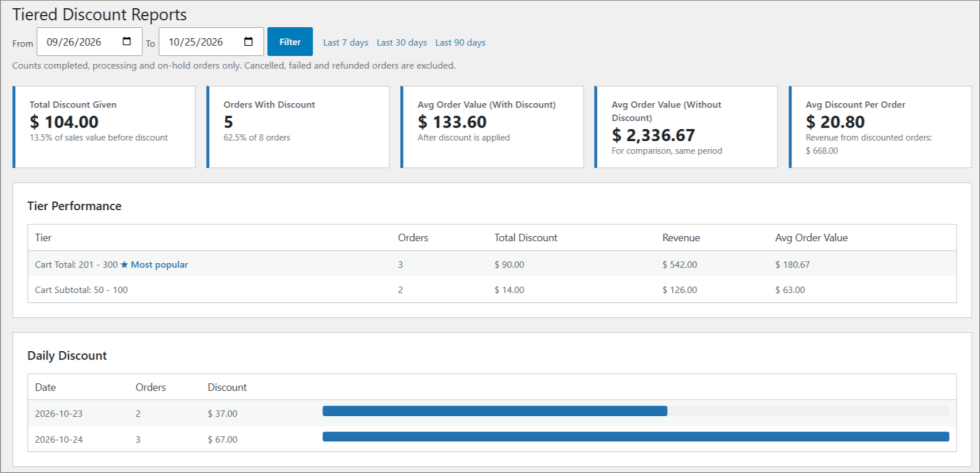Select the Cart Total: 201 - 300 row

[x=492, y=264]
